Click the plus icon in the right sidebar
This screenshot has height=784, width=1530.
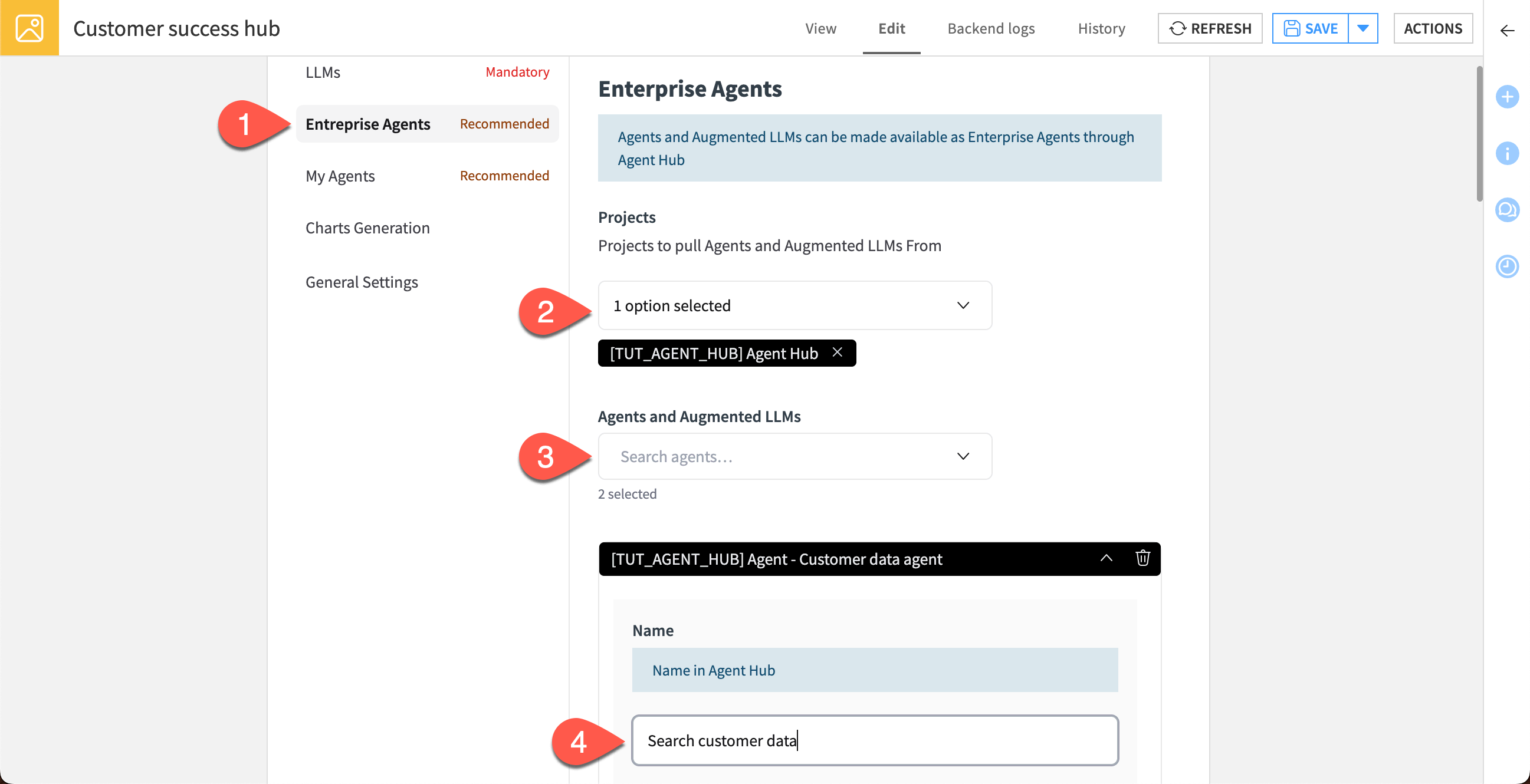pyautogui.click(x=1506, y=97)
